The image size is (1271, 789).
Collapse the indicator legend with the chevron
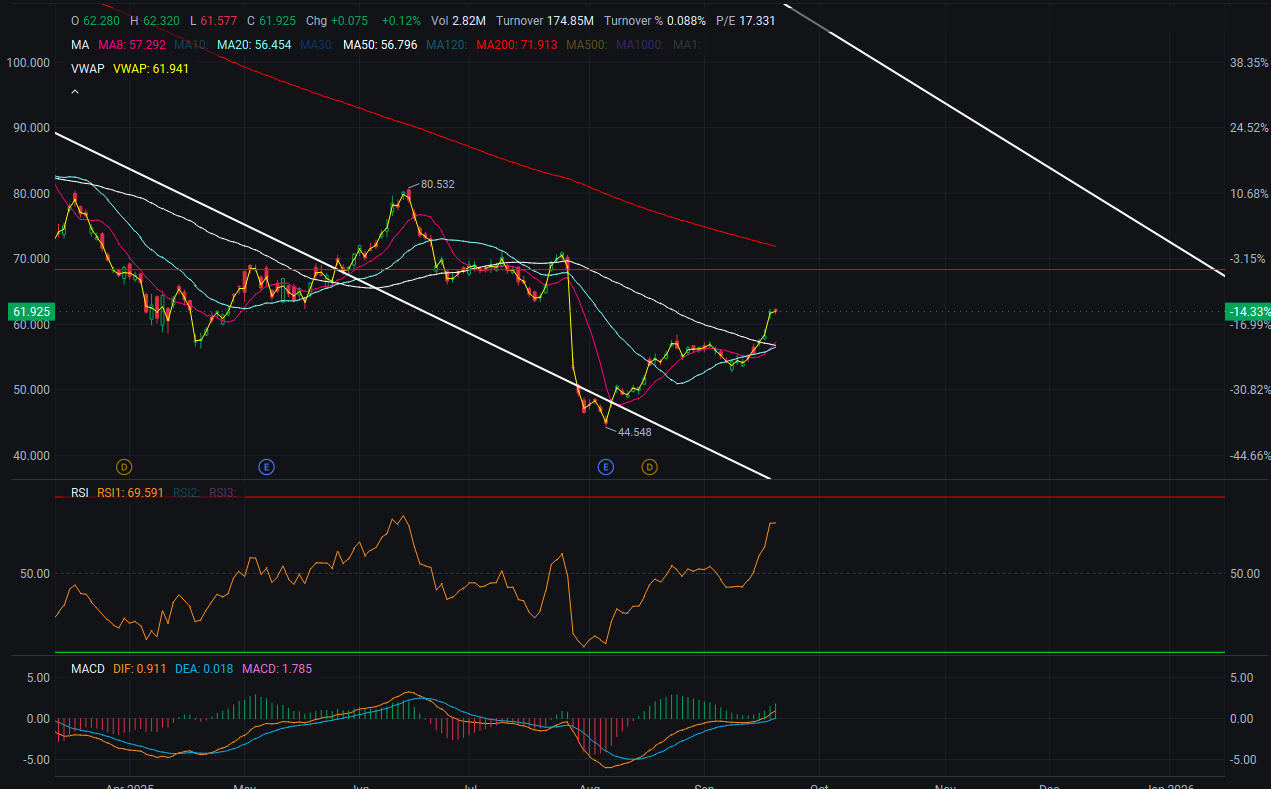coord(75,92)
